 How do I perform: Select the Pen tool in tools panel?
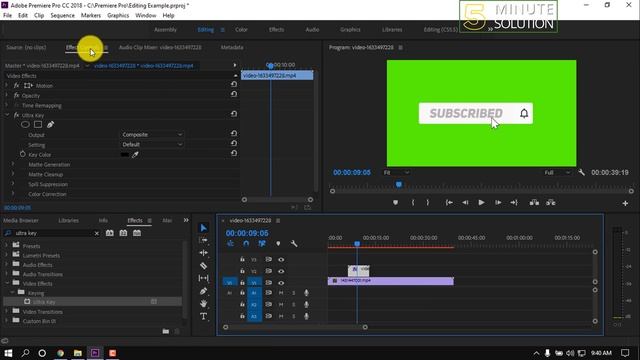[x=203, y=291]
